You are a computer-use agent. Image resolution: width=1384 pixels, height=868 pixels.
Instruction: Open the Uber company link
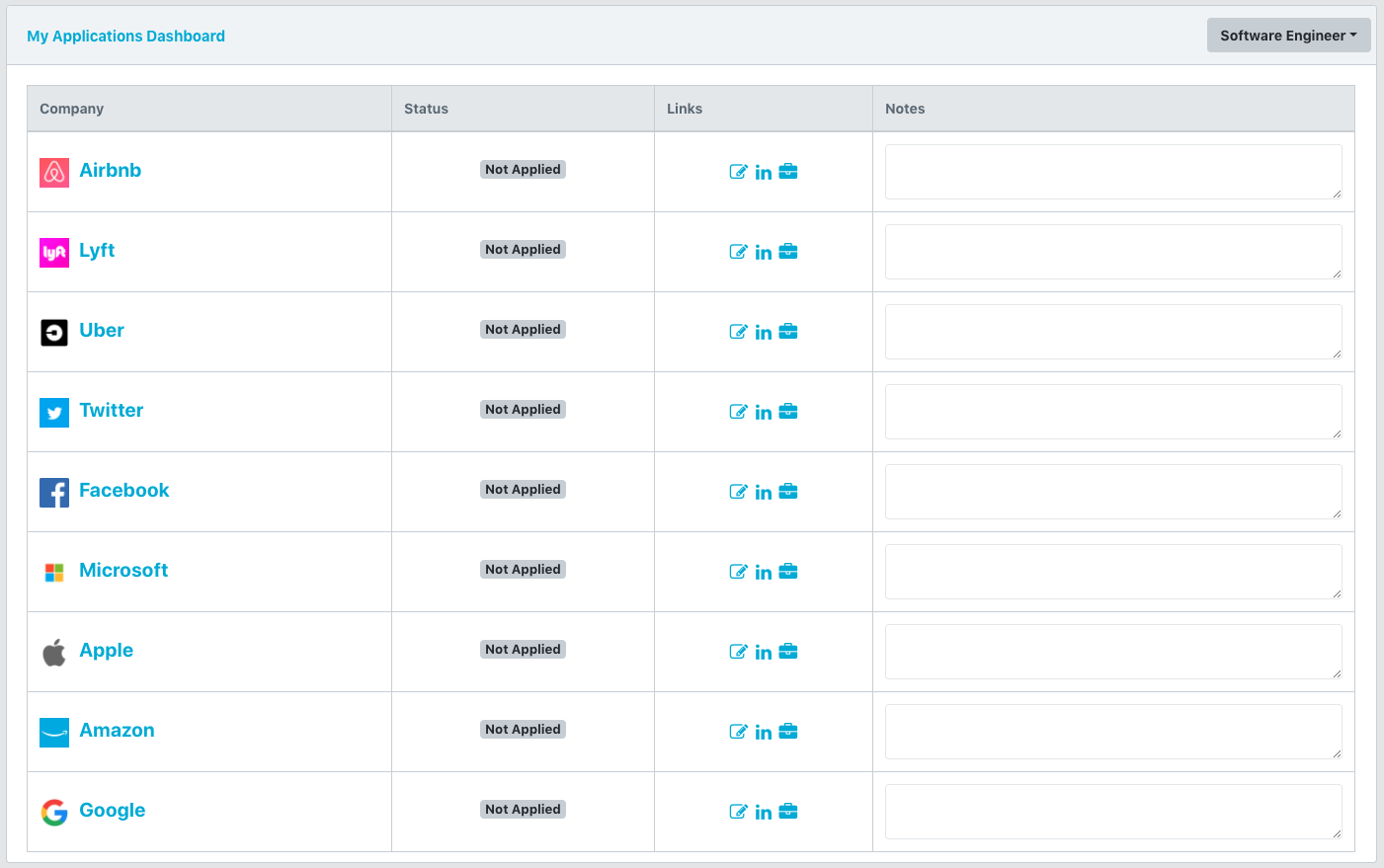pyautogui.click(x=102, y=331)
